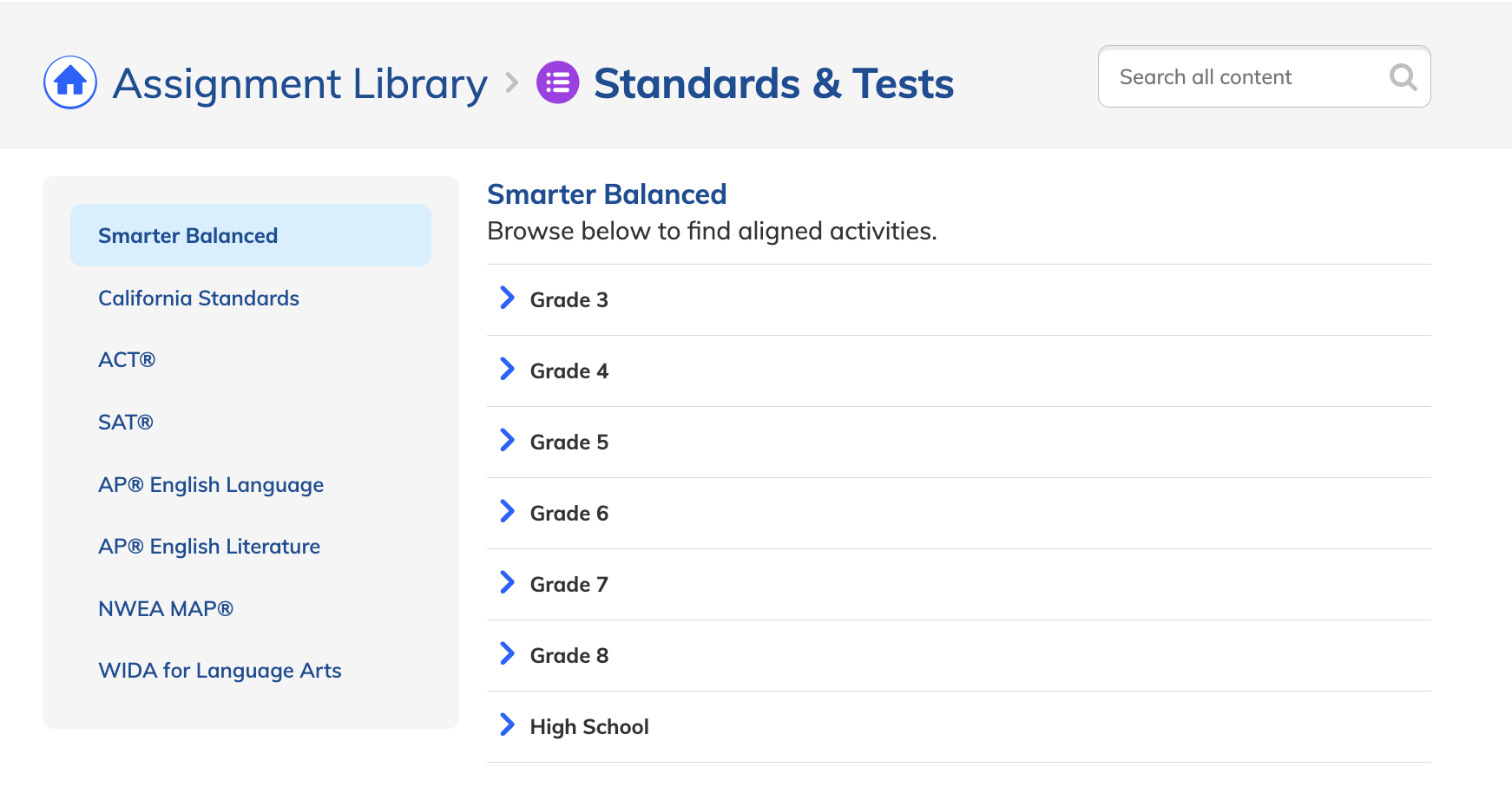Click the Search all content field
Screen dimensions: 1512x800
pos(1241,77)
